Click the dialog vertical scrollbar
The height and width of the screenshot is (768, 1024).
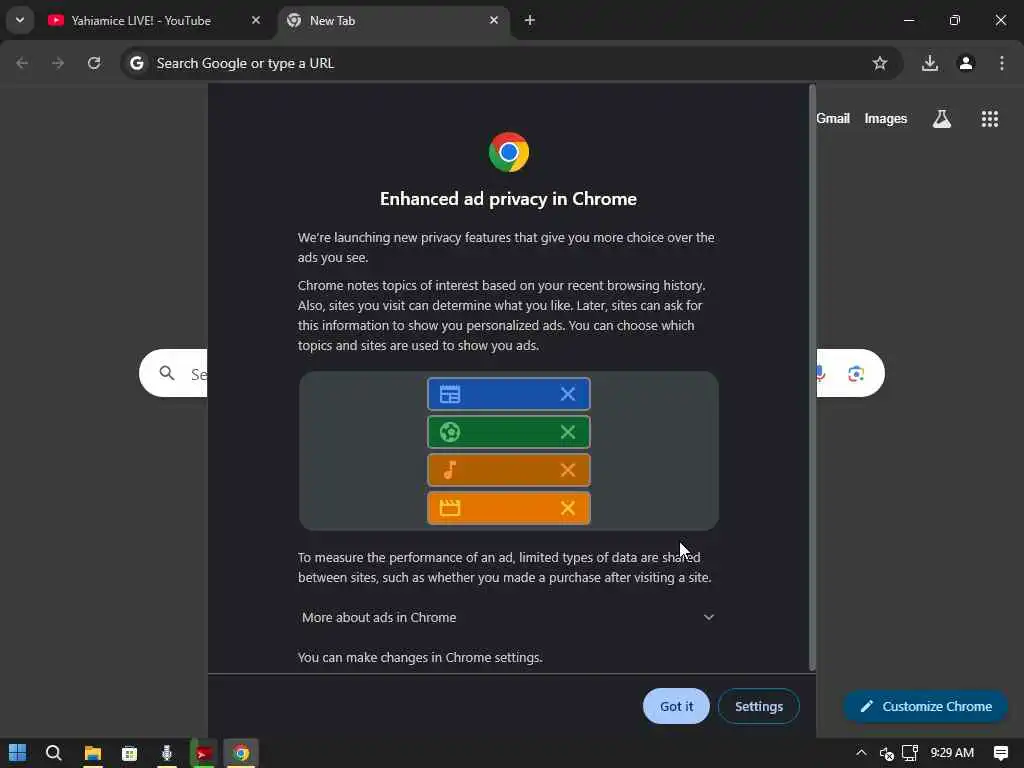click(812, 377)
